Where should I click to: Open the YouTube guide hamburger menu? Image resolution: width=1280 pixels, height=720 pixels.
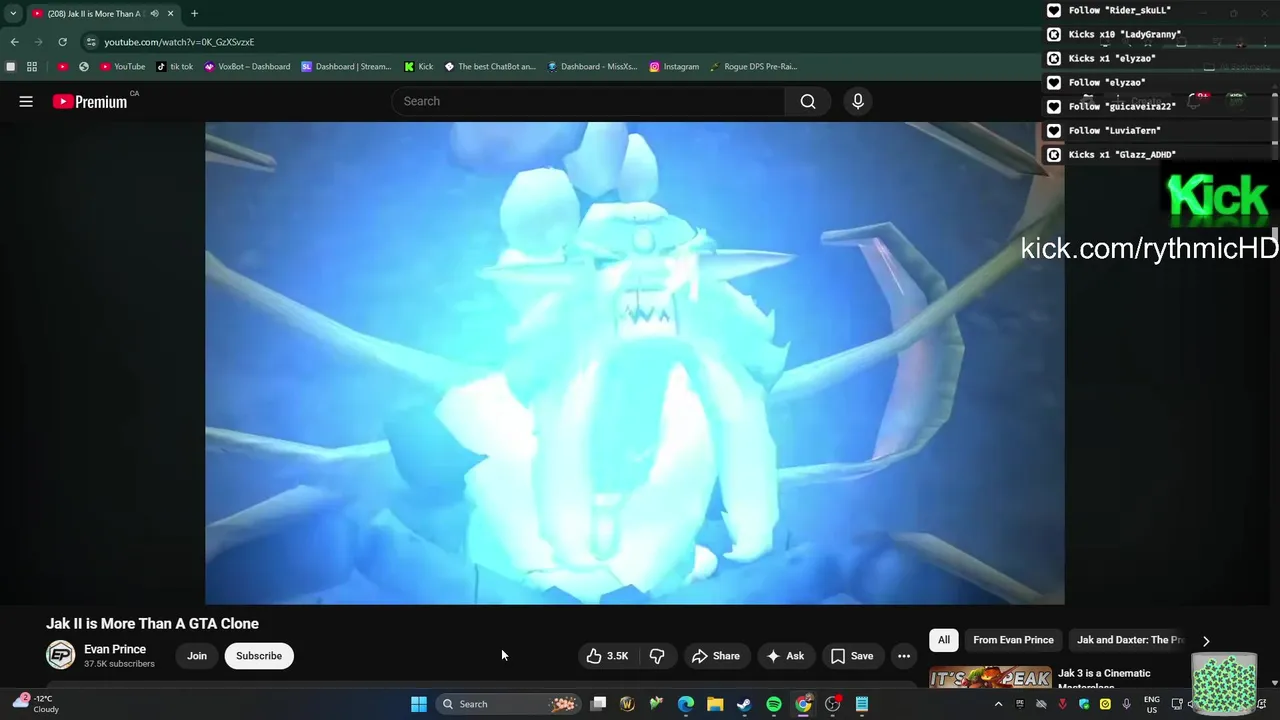pyautogui.click(x=26, y=101)
